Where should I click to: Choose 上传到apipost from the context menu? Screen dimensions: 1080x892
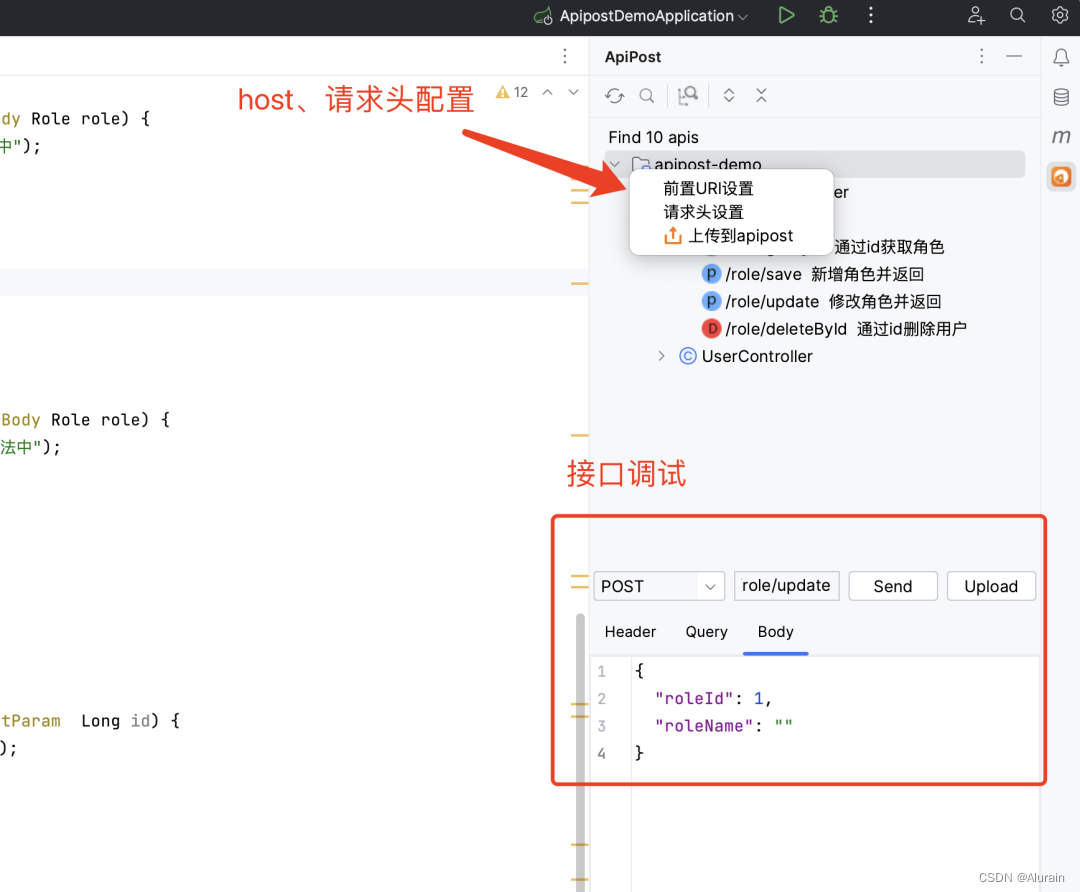[742, 235]
